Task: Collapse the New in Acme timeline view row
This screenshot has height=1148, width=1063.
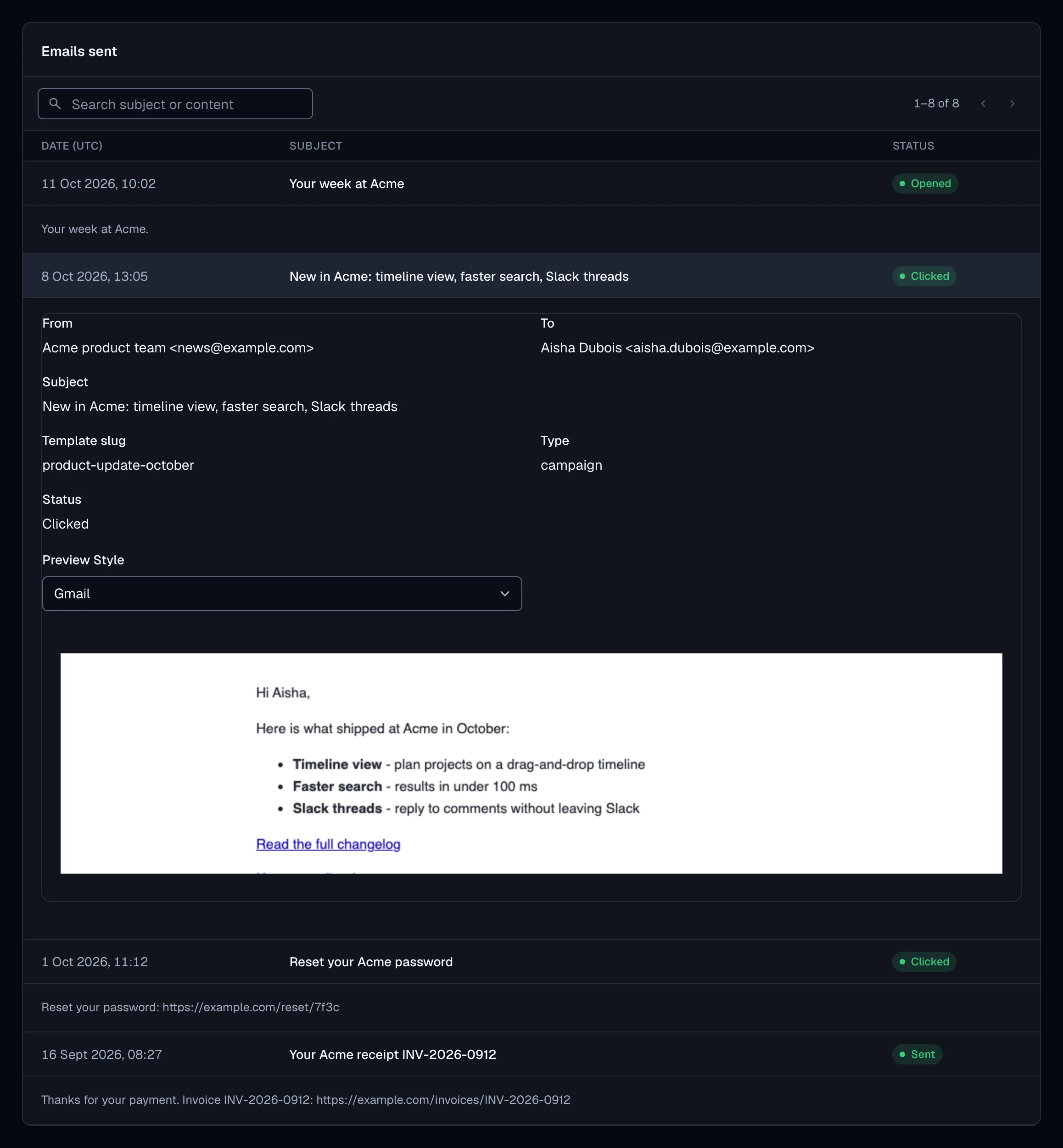Action: point(531,276)
